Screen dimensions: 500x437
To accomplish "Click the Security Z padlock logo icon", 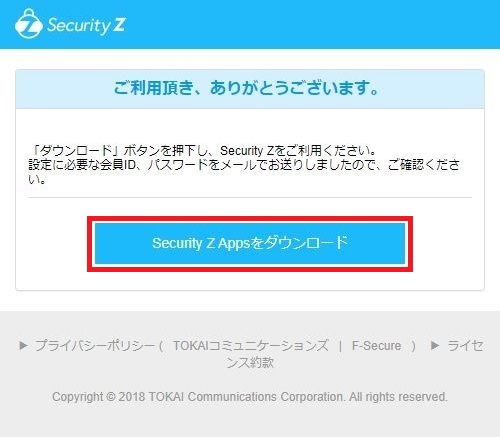I will 29,24.
